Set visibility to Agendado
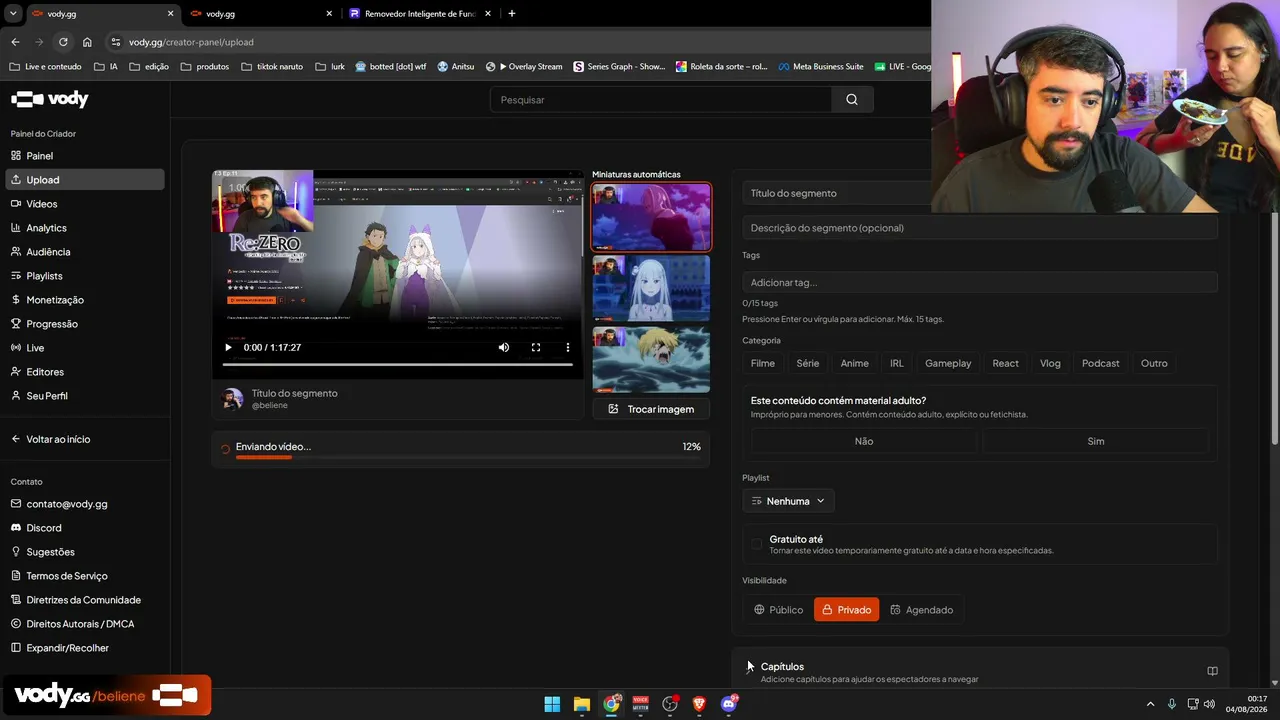This screenshot has height=720, width=1280. point(921,610)
